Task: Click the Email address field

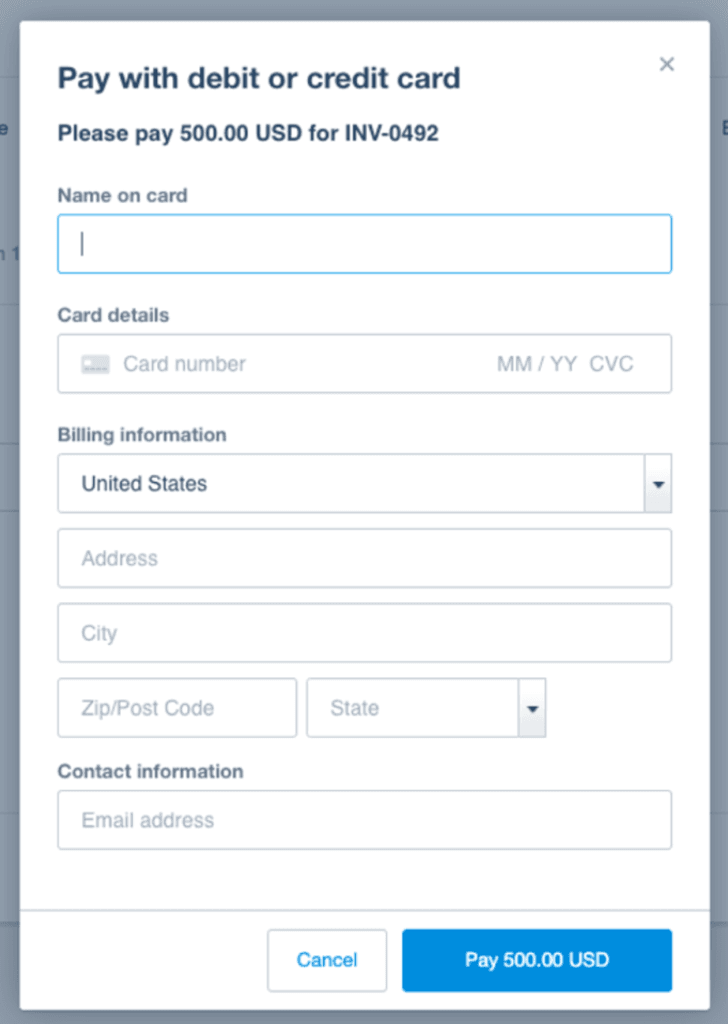Action: 364,820
